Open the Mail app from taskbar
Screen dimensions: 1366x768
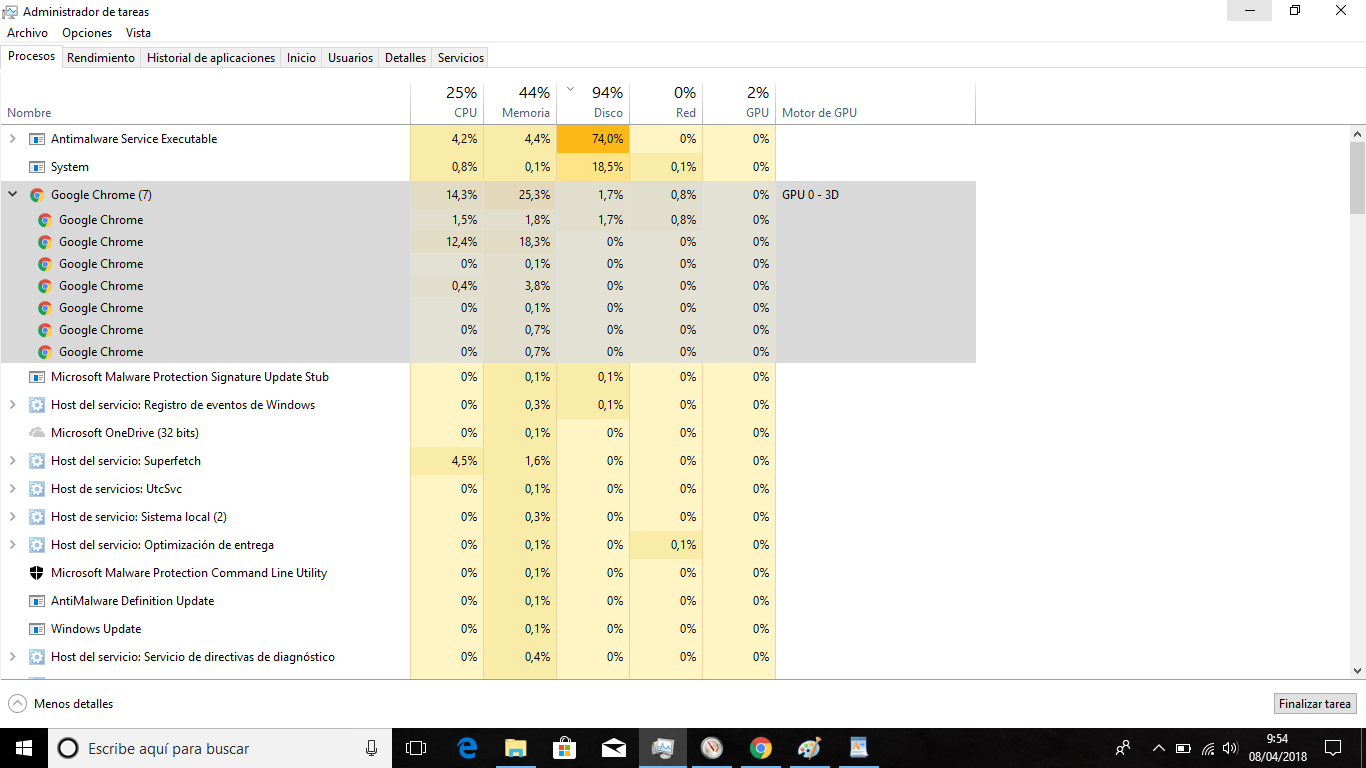click(613, 748)
